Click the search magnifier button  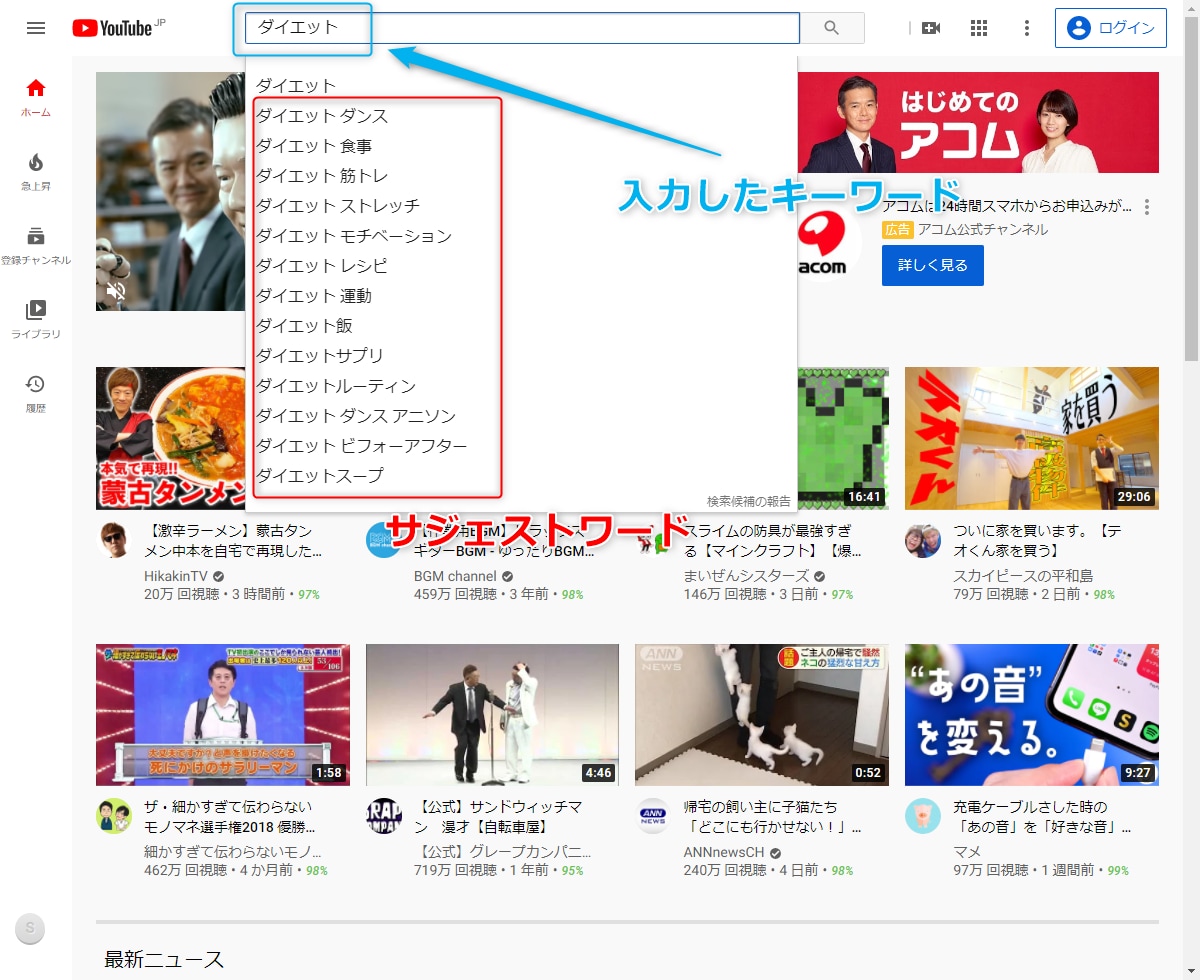point(832,28)
